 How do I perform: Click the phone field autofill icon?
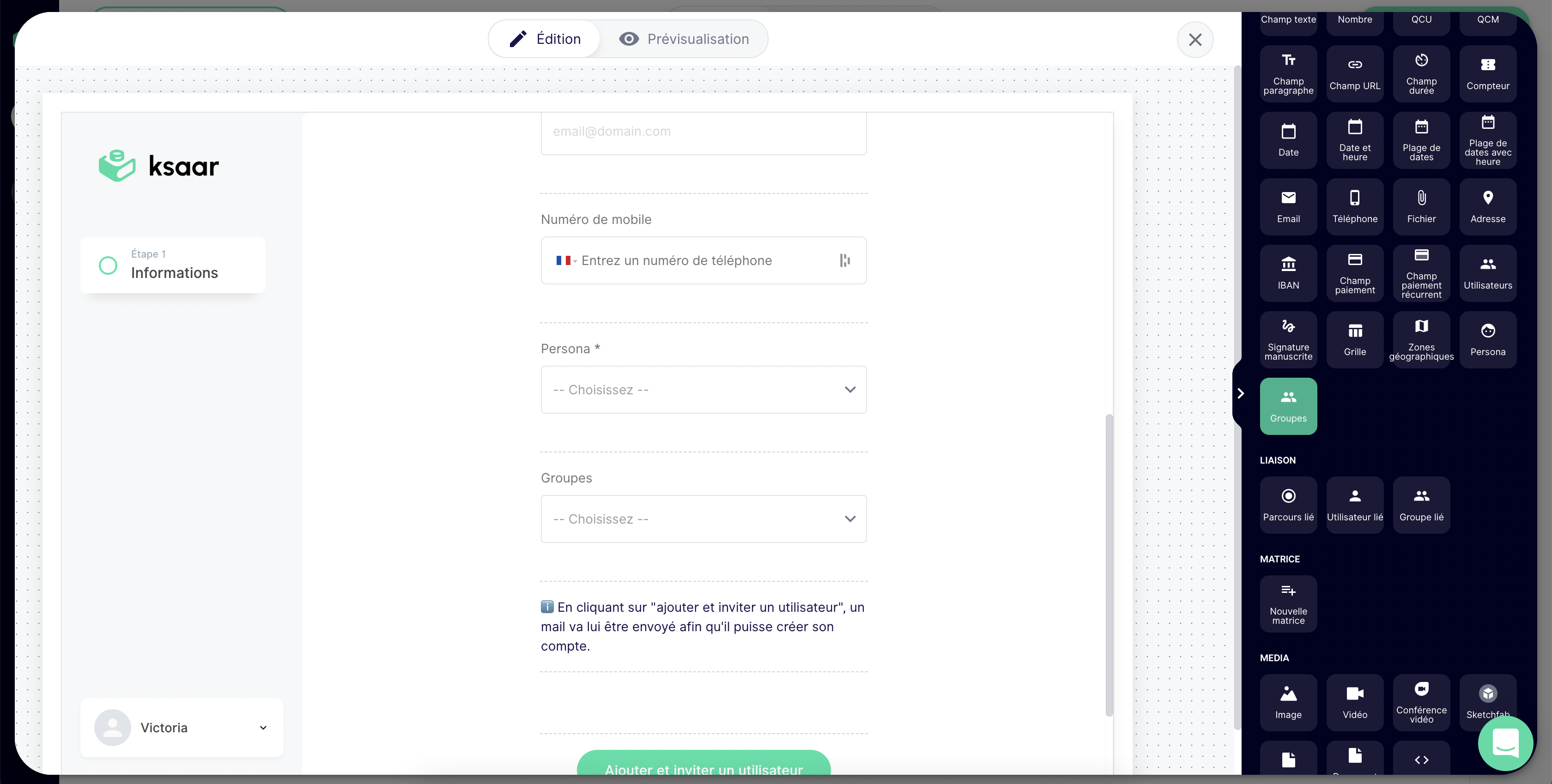(x=845, y=261)
